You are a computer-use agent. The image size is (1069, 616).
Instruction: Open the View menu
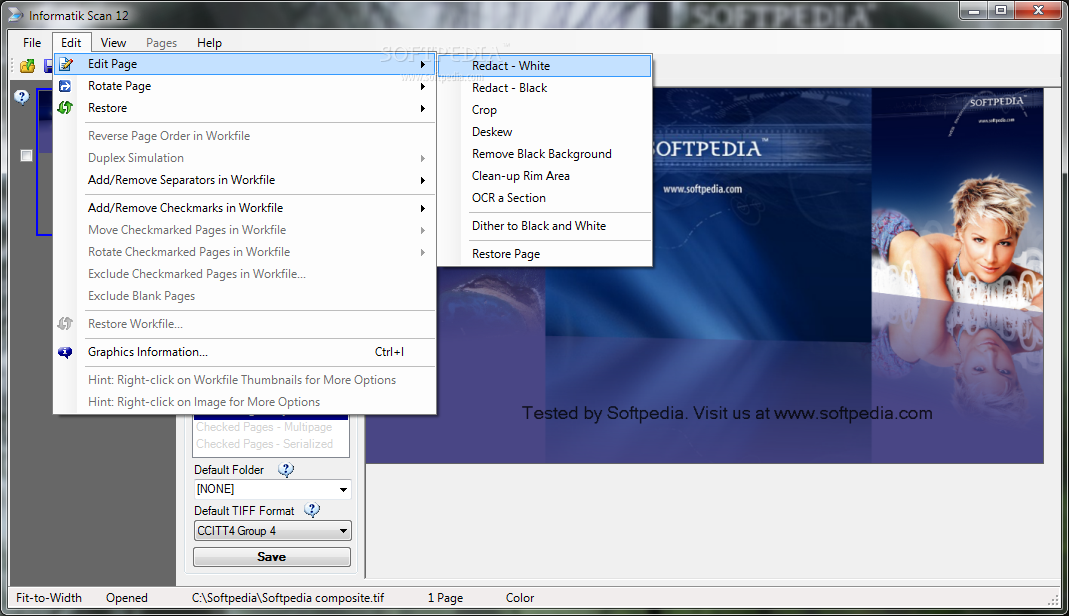(113, 42)
